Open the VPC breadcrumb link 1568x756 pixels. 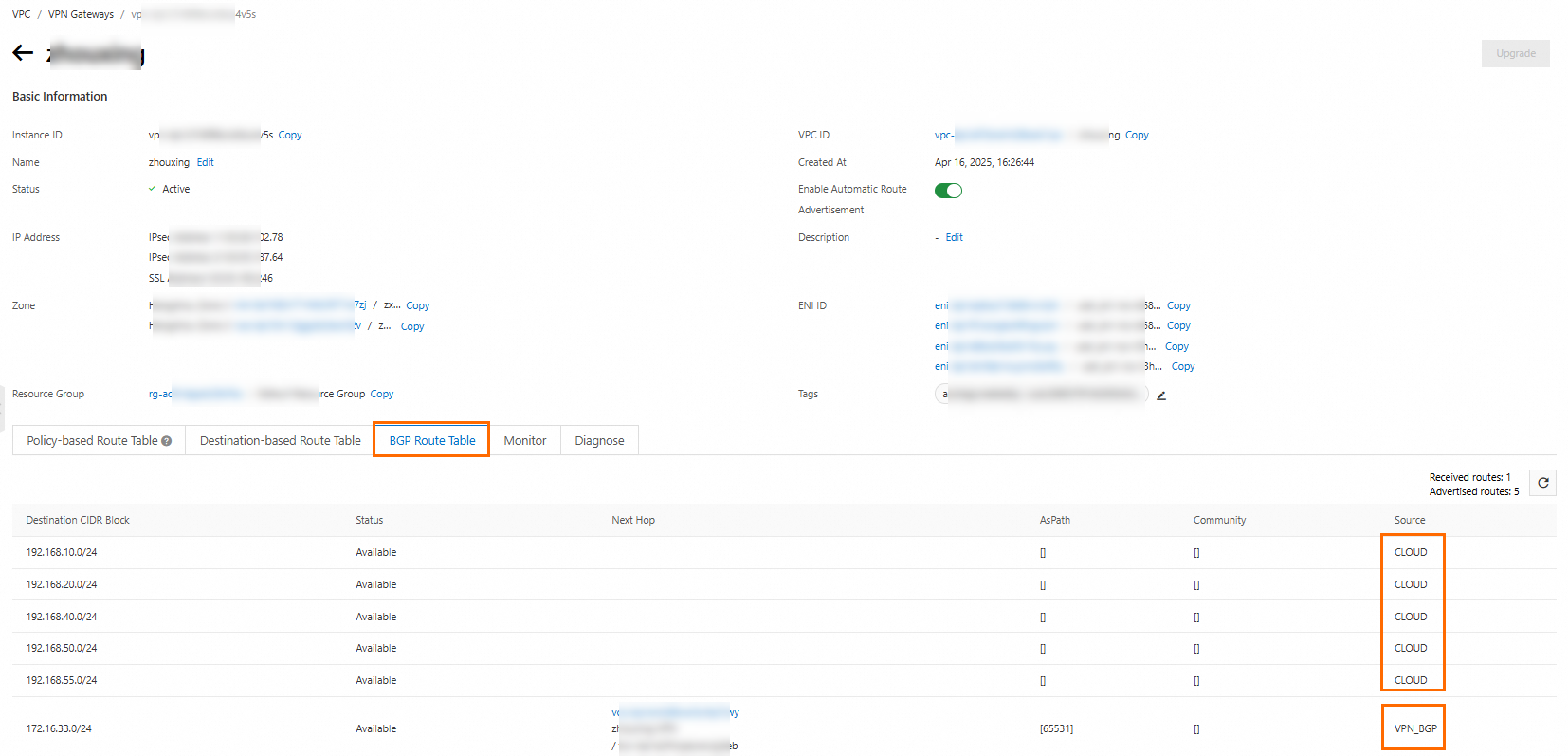click(x=21, y=14)
